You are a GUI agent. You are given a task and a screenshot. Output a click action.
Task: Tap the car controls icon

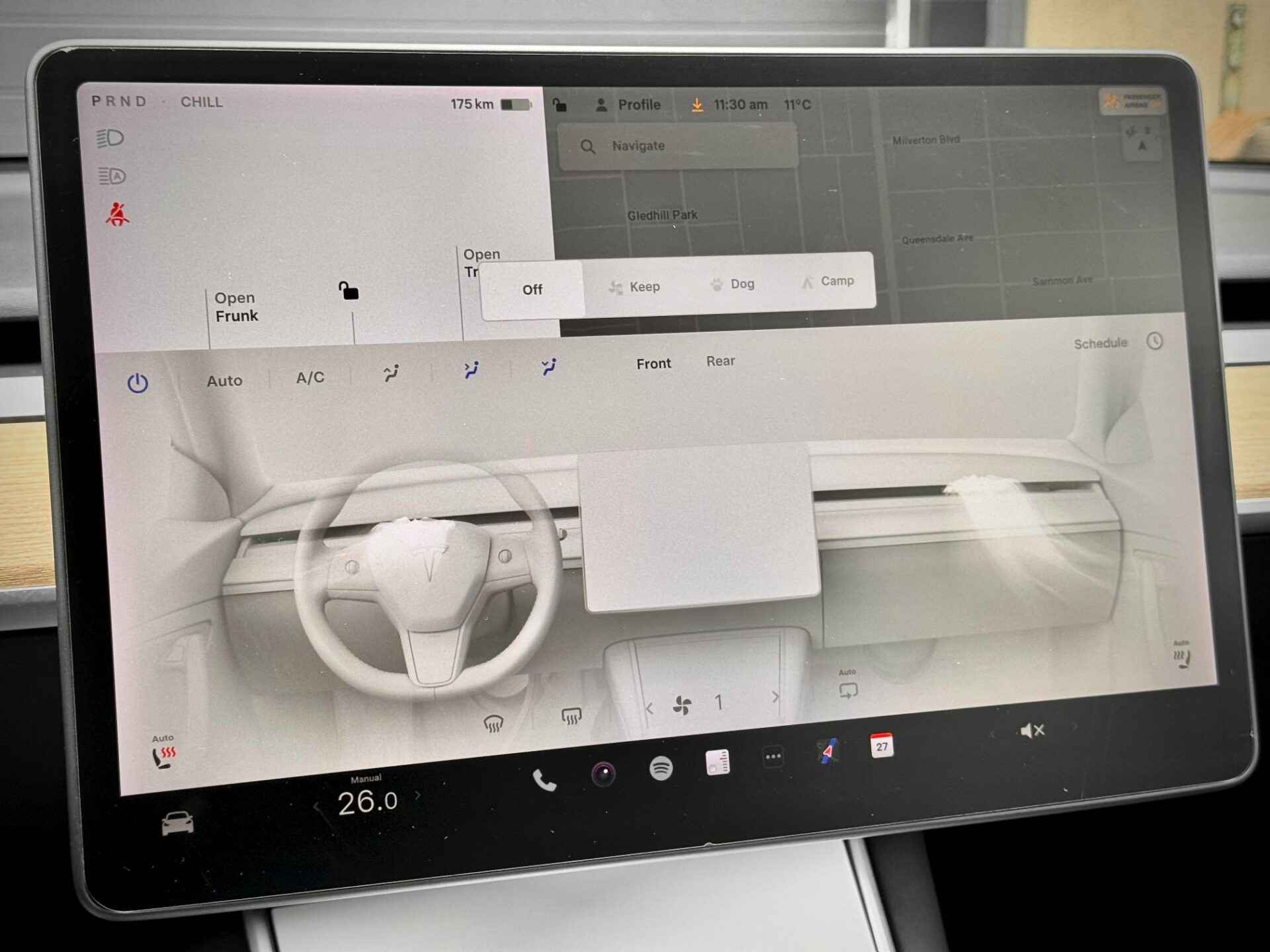[x=177, y=824]
